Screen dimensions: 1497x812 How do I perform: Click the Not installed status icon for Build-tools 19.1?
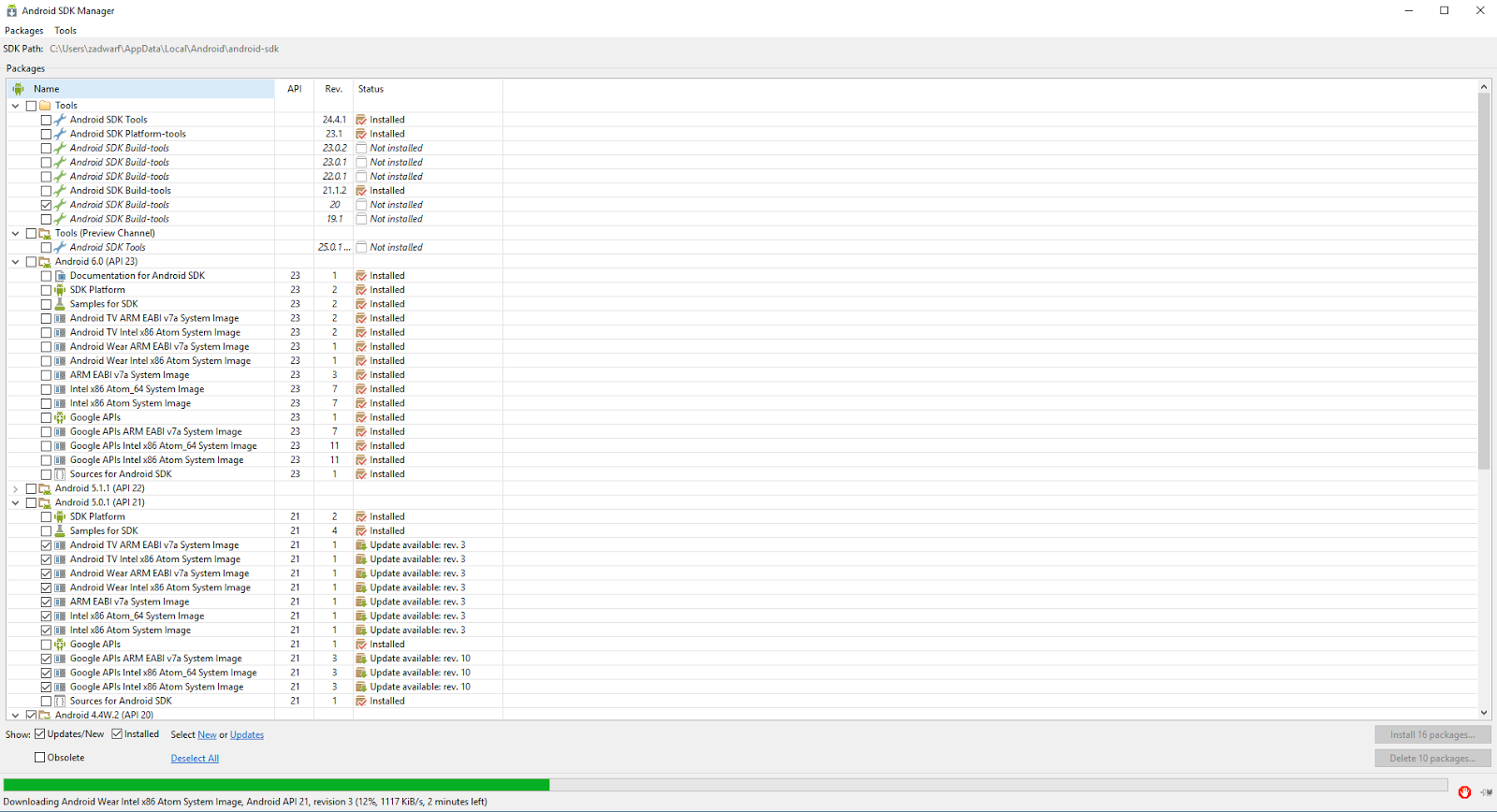point(361,219)
